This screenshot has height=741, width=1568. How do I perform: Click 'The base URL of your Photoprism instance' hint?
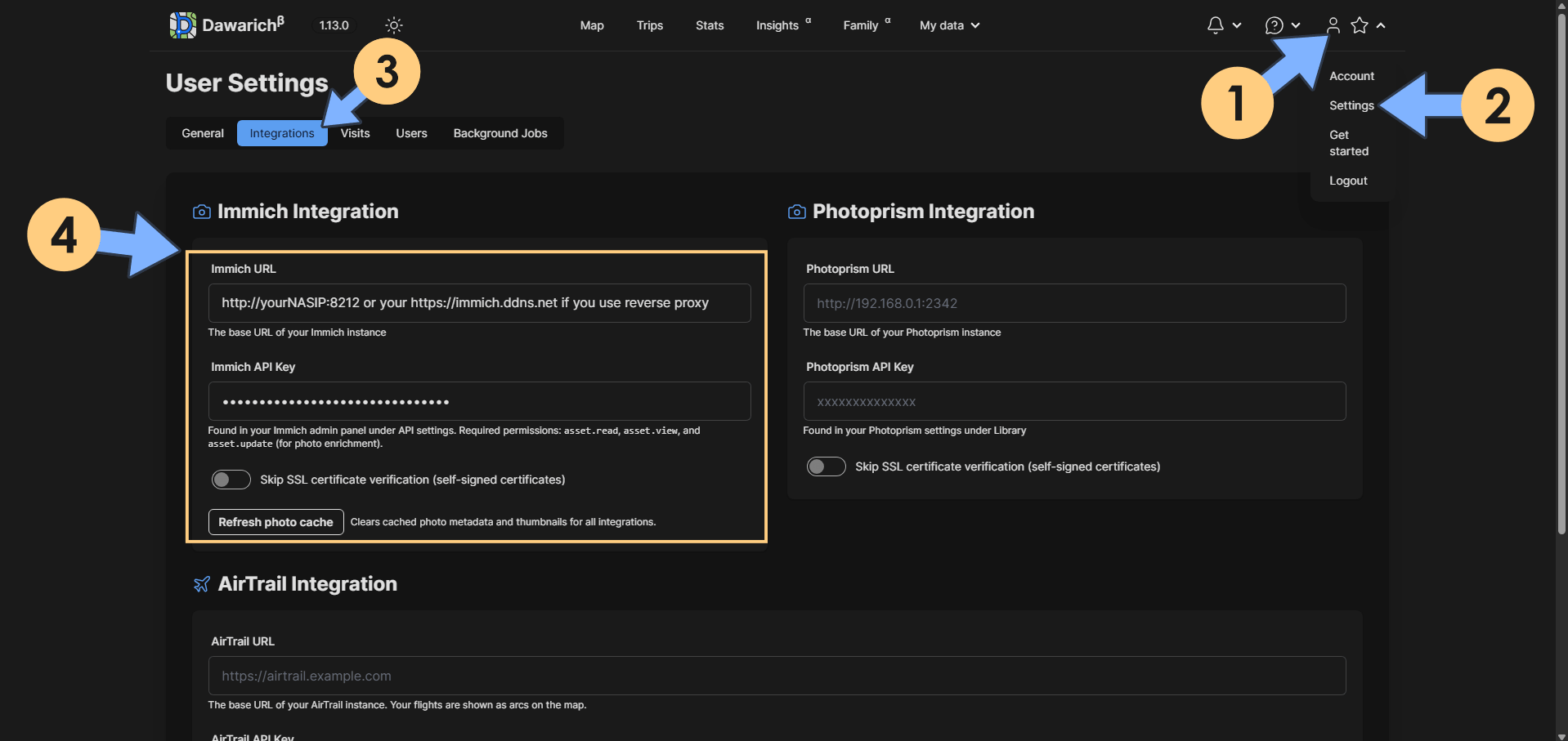(x=902, y=333)
